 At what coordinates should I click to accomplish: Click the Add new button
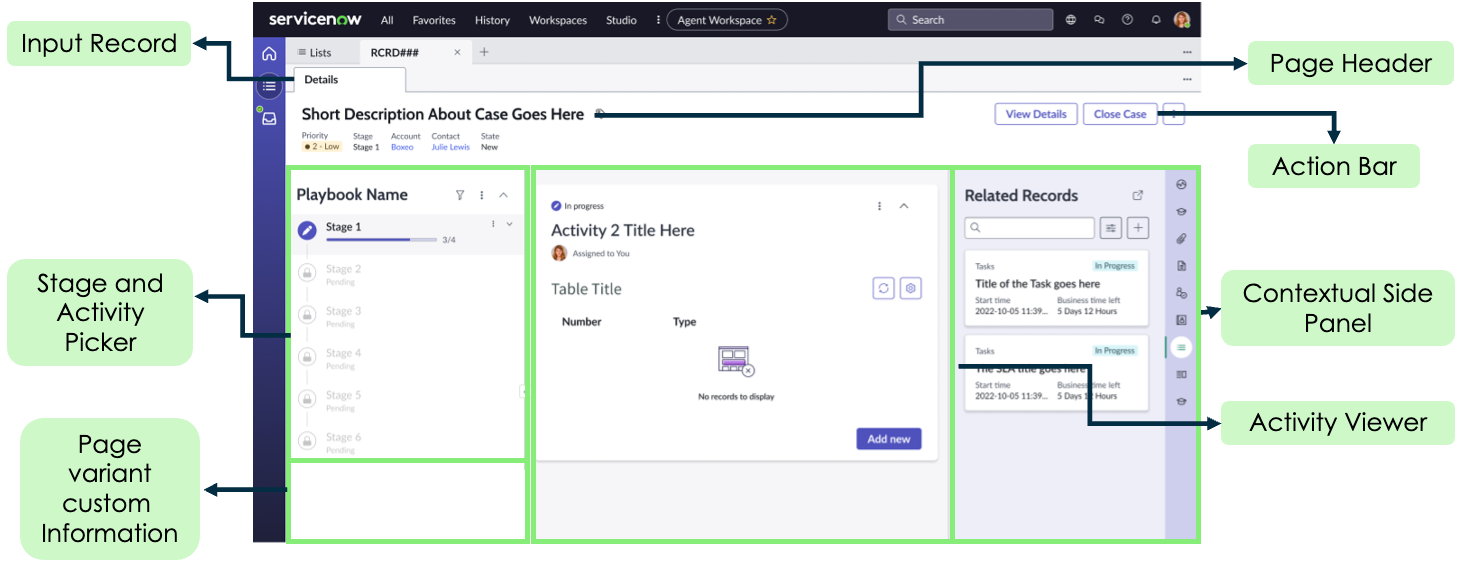[x=889, y=439]
